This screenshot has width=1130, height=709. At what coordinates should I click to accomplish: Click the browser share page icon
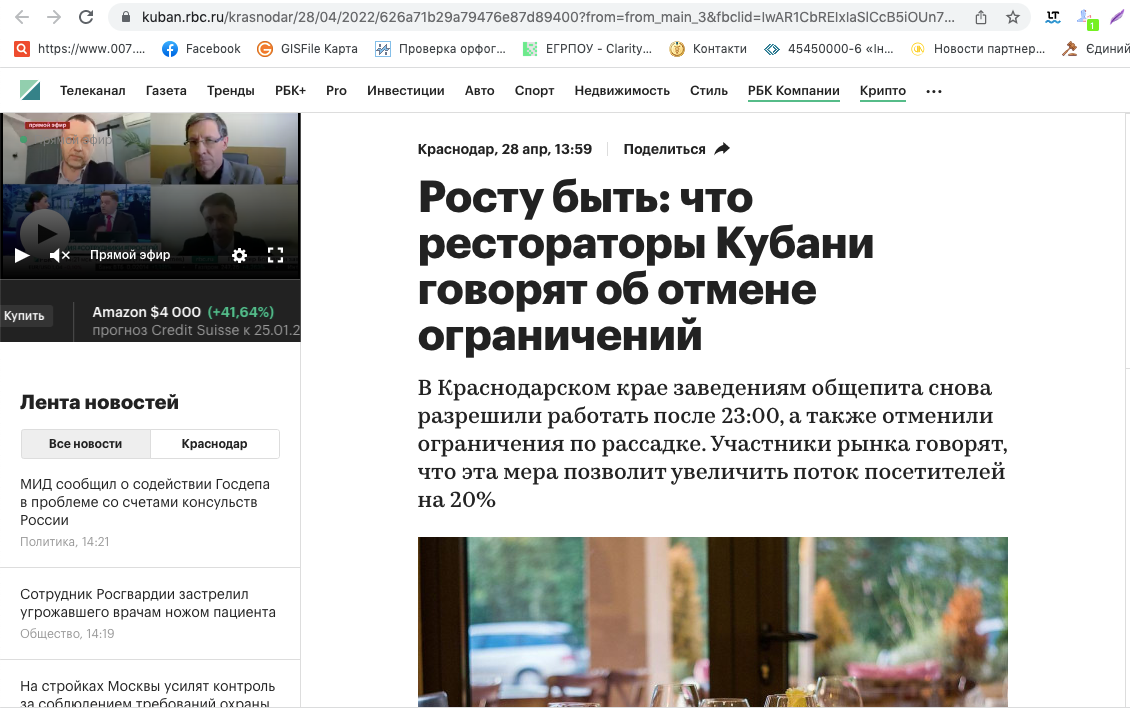981,17
